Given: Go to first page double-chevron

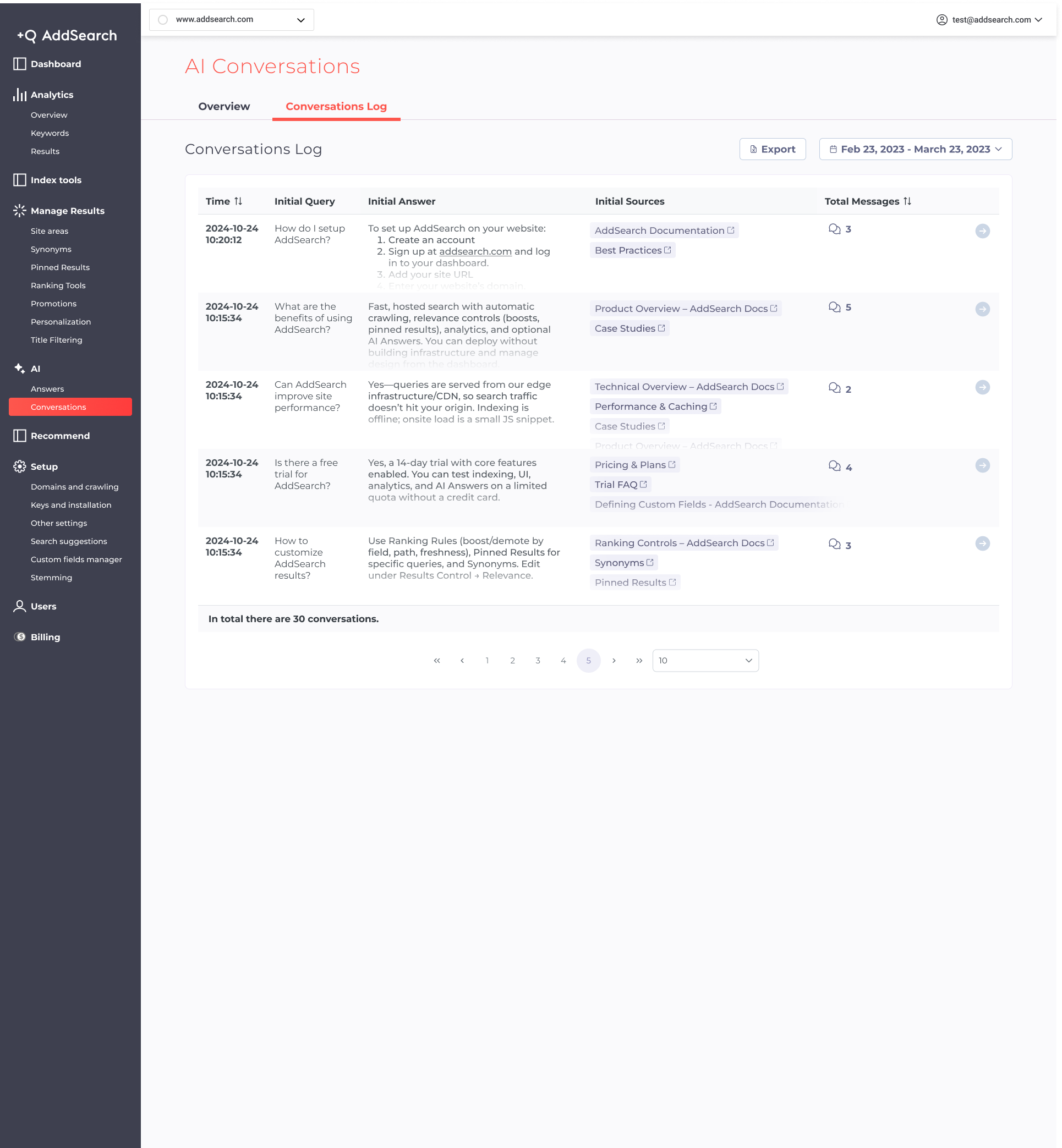Looking at the screenshot, I should tap(437, 661).
